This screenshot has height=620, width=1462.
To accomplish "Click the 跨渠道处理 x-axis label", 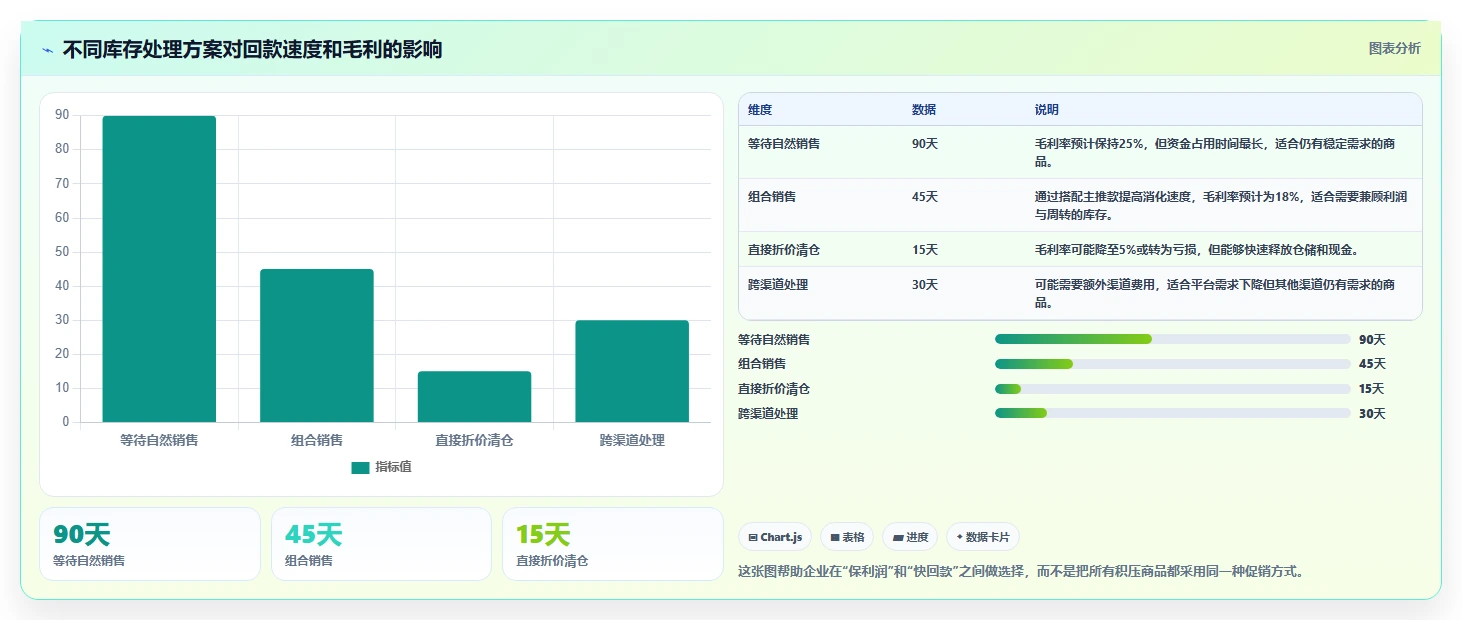I will (632, 440).
